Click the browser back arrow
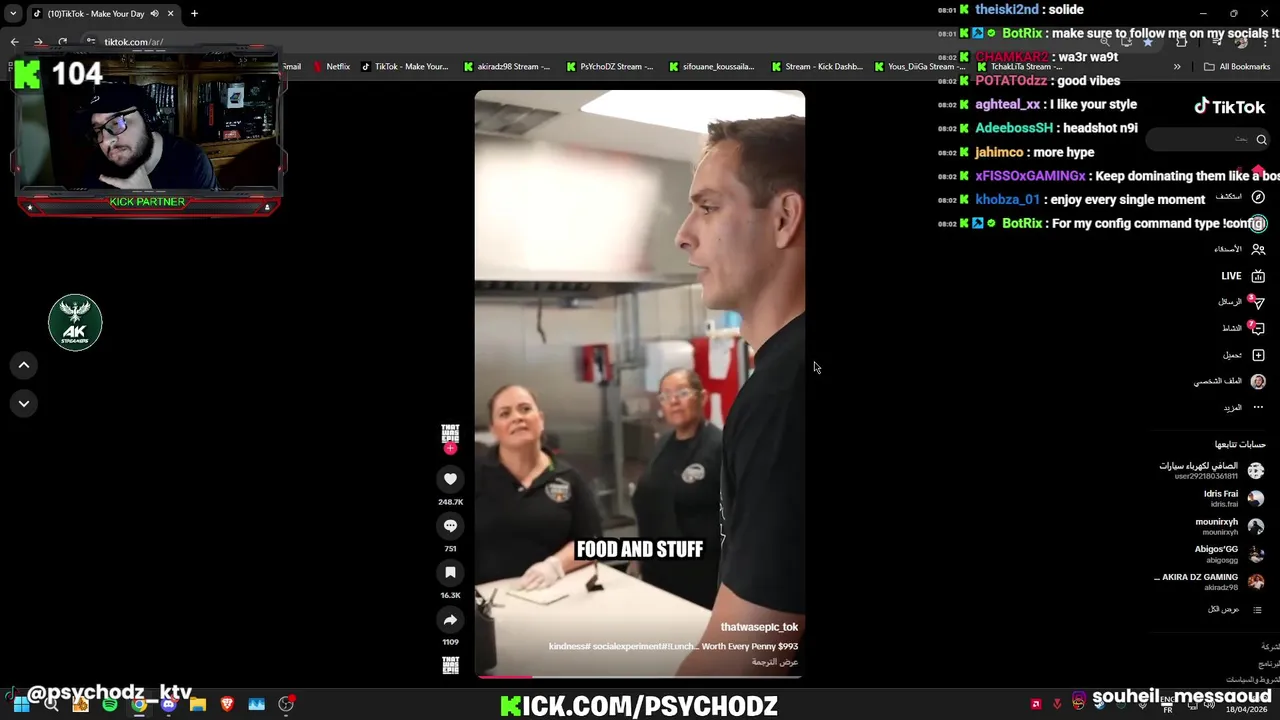 [14, 42]
